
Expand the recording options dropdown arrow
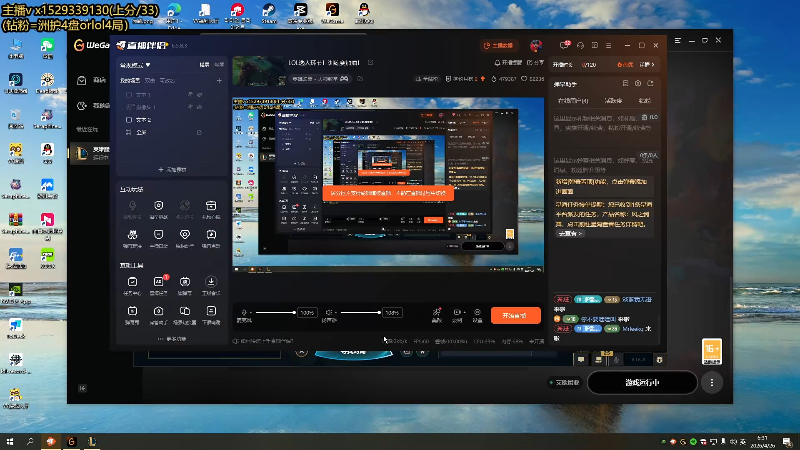464,312
